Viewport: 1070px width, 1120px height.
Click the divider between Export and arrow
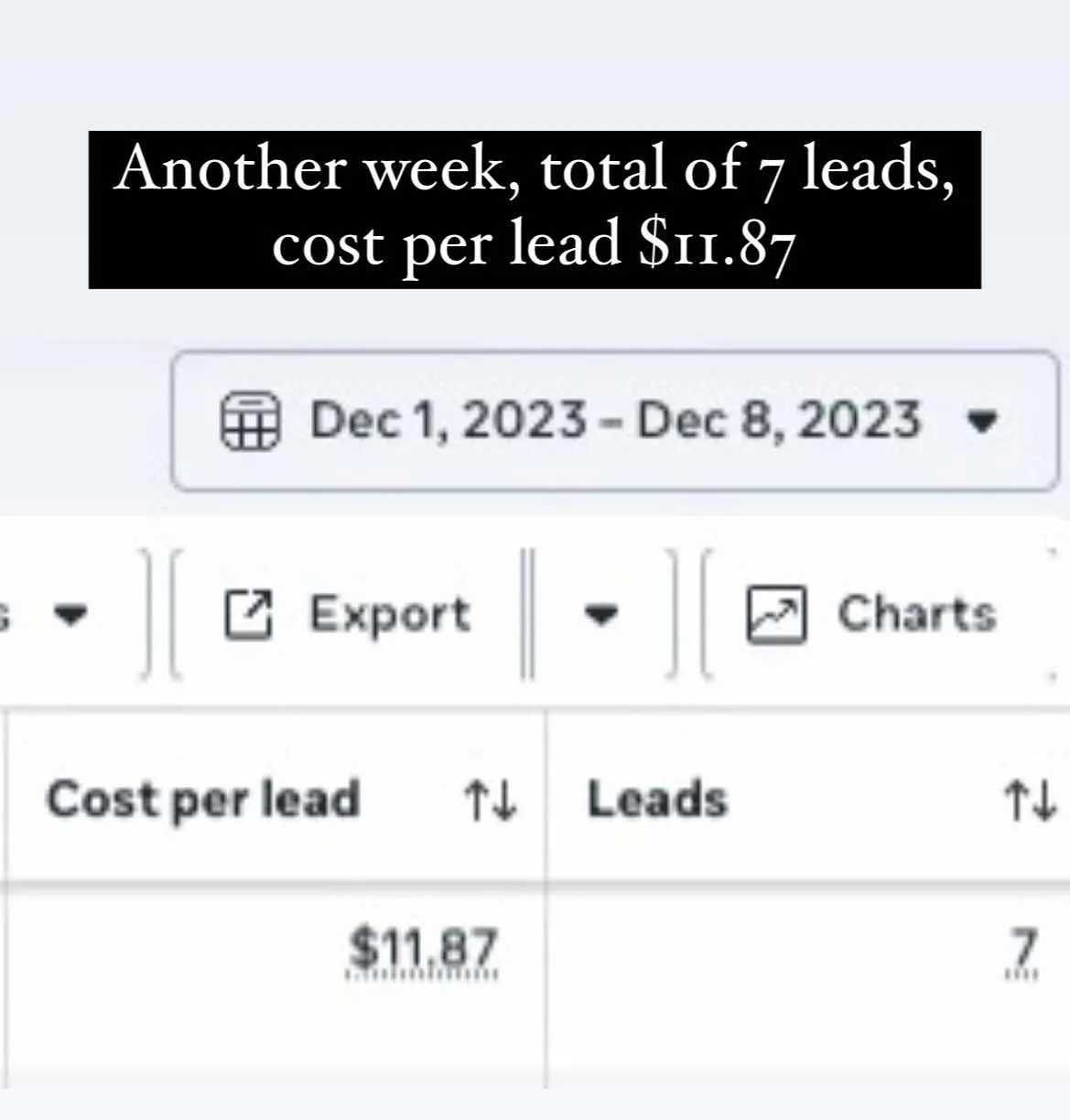(527, 614)
